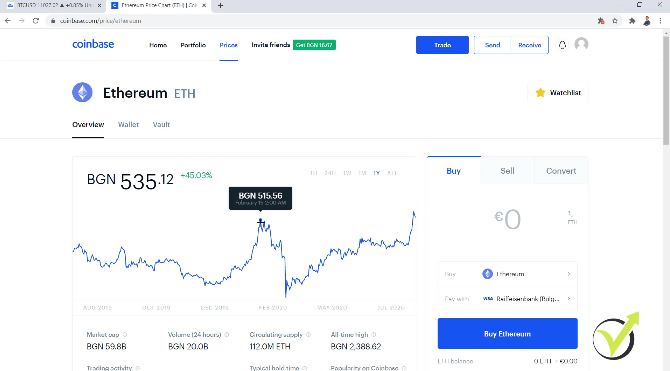670x371 pixels.
Task: Open the notifications bell
Action: pyautogui.click(x=562, y=45)
